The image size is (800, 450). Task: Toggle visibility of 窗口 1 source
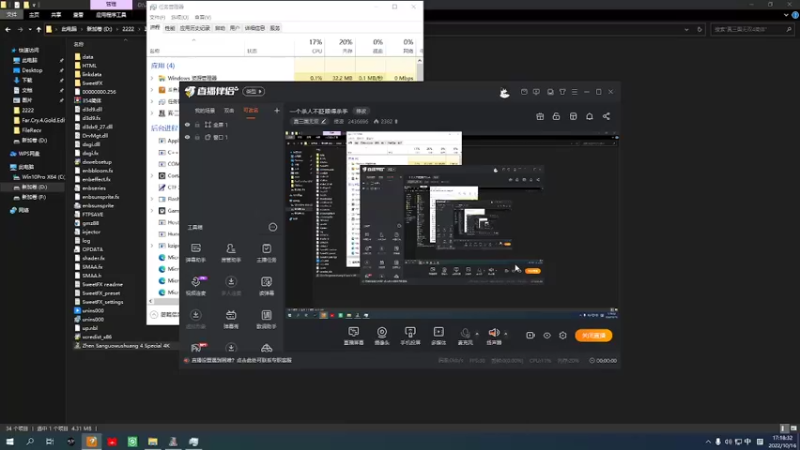click(187, 137)
